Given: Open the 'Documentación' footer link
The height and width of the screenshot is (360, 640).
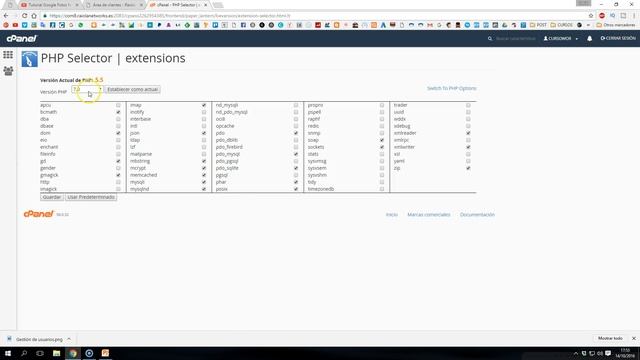Looking at the screenshot, I should pos(477,215).
